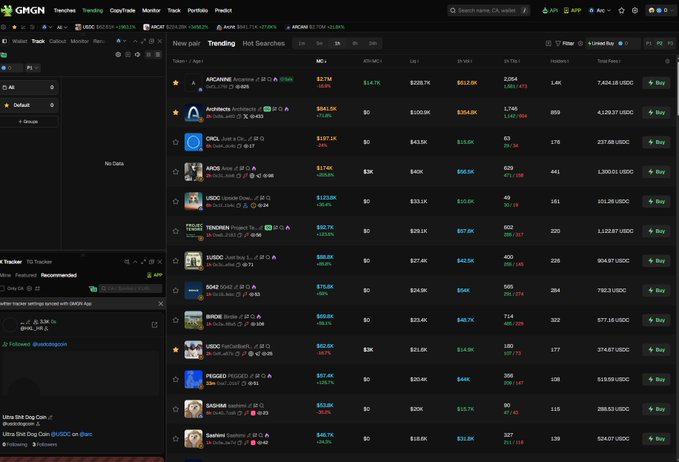Click the green folder icon beside tracker search

tap(93, 289)
